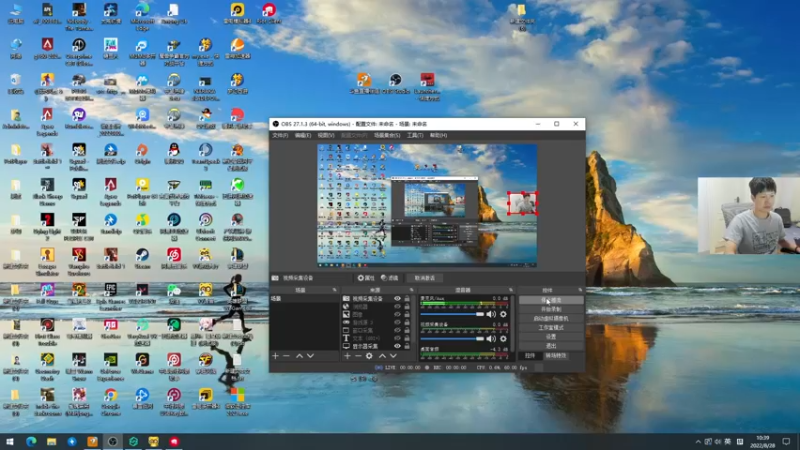The height and width of the screenshot is (450, 800).
Task: Open Edge from the taskbar
Action: coord(31,441)
